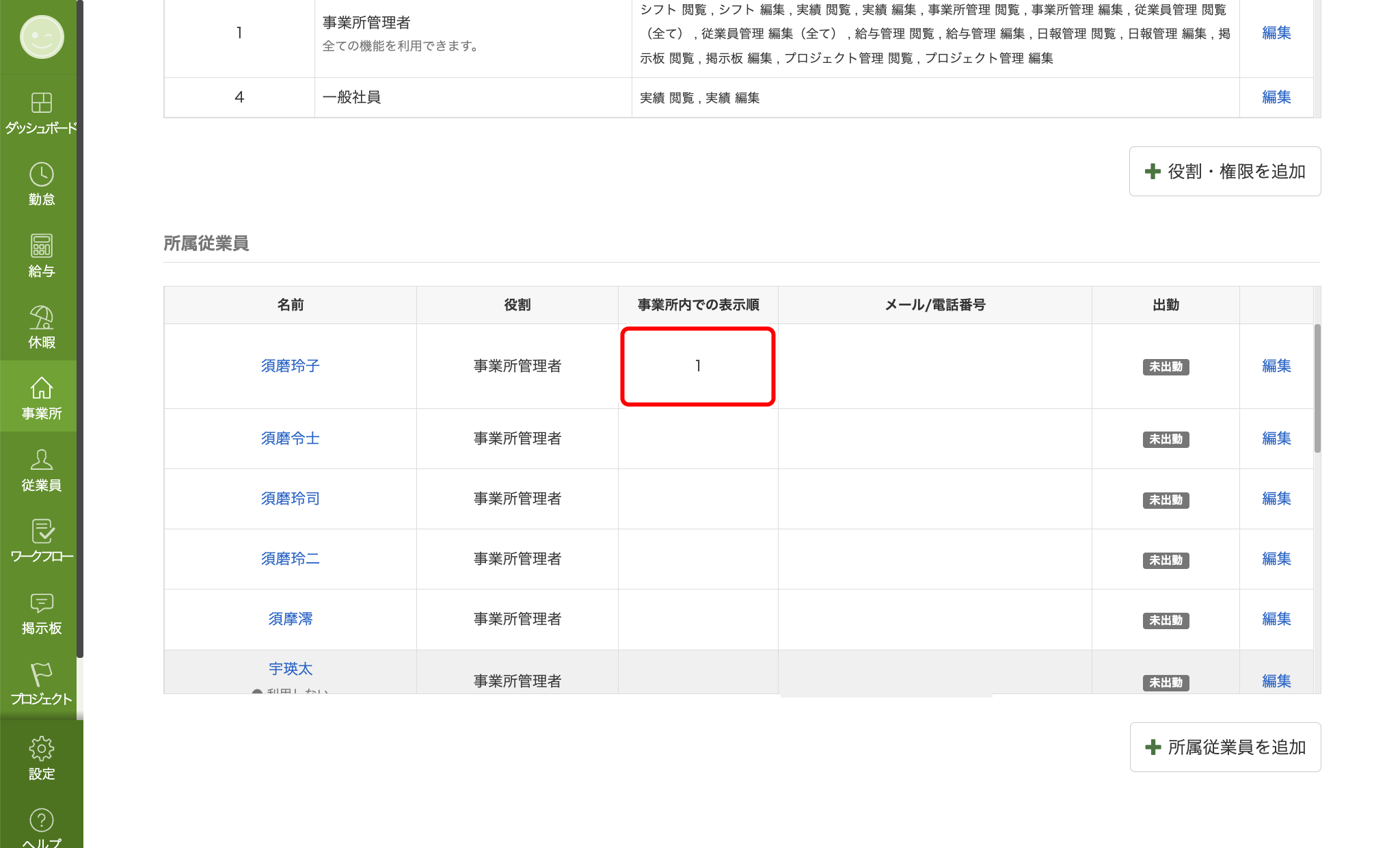The image size is (1400, 848).
Task: Click 編集 in 宇瑛太 row
Action: tap(1276, 681)
